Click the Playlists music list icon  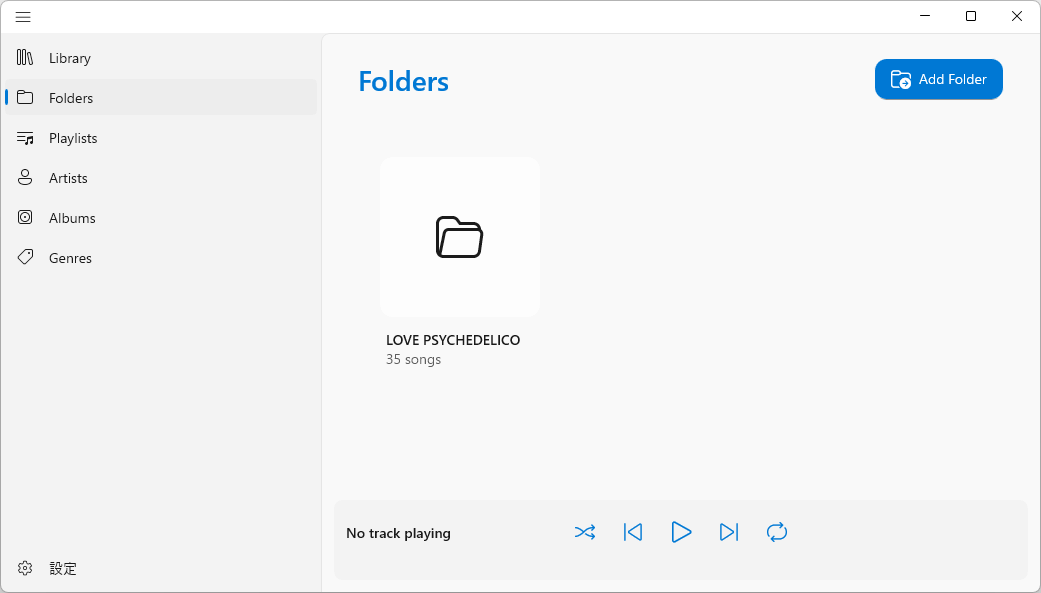(x=26, y=138)
